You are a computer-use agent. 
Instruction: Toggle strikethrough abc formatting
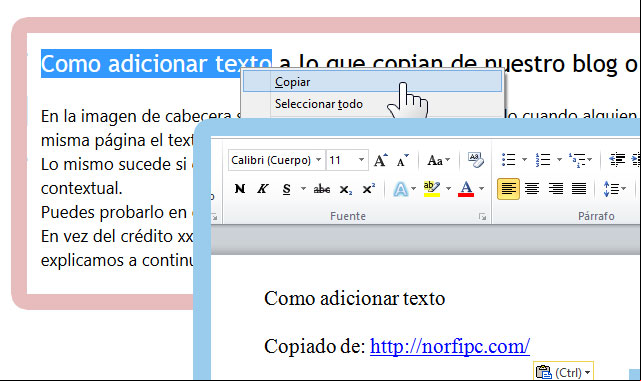[x=322, y=188]
